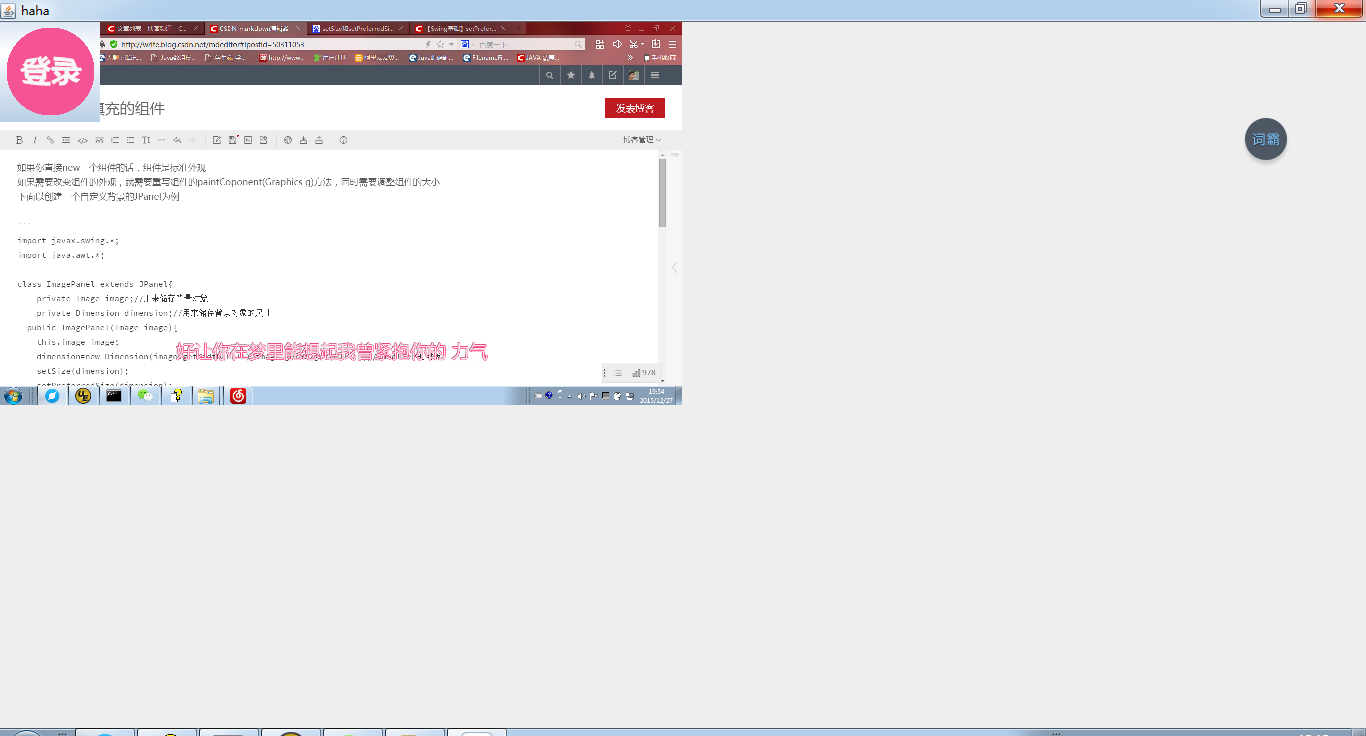This screenshot has width=1366, height=736.
Task: Insert a code sample using the </> icon
Action: [x=82, y=140]
